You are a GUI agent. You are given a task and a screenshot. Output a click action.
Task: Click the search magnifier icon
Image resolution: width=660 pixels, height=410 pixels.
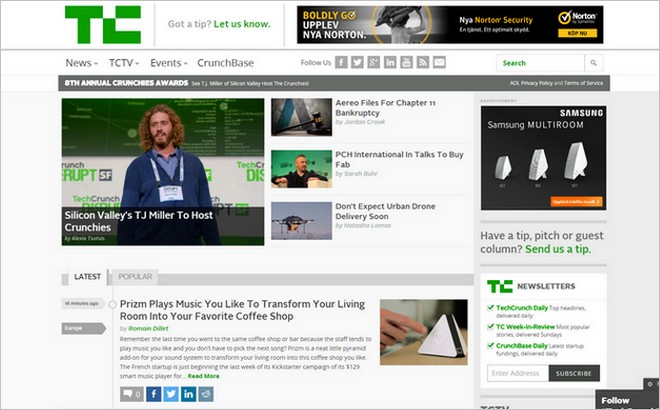593,63
